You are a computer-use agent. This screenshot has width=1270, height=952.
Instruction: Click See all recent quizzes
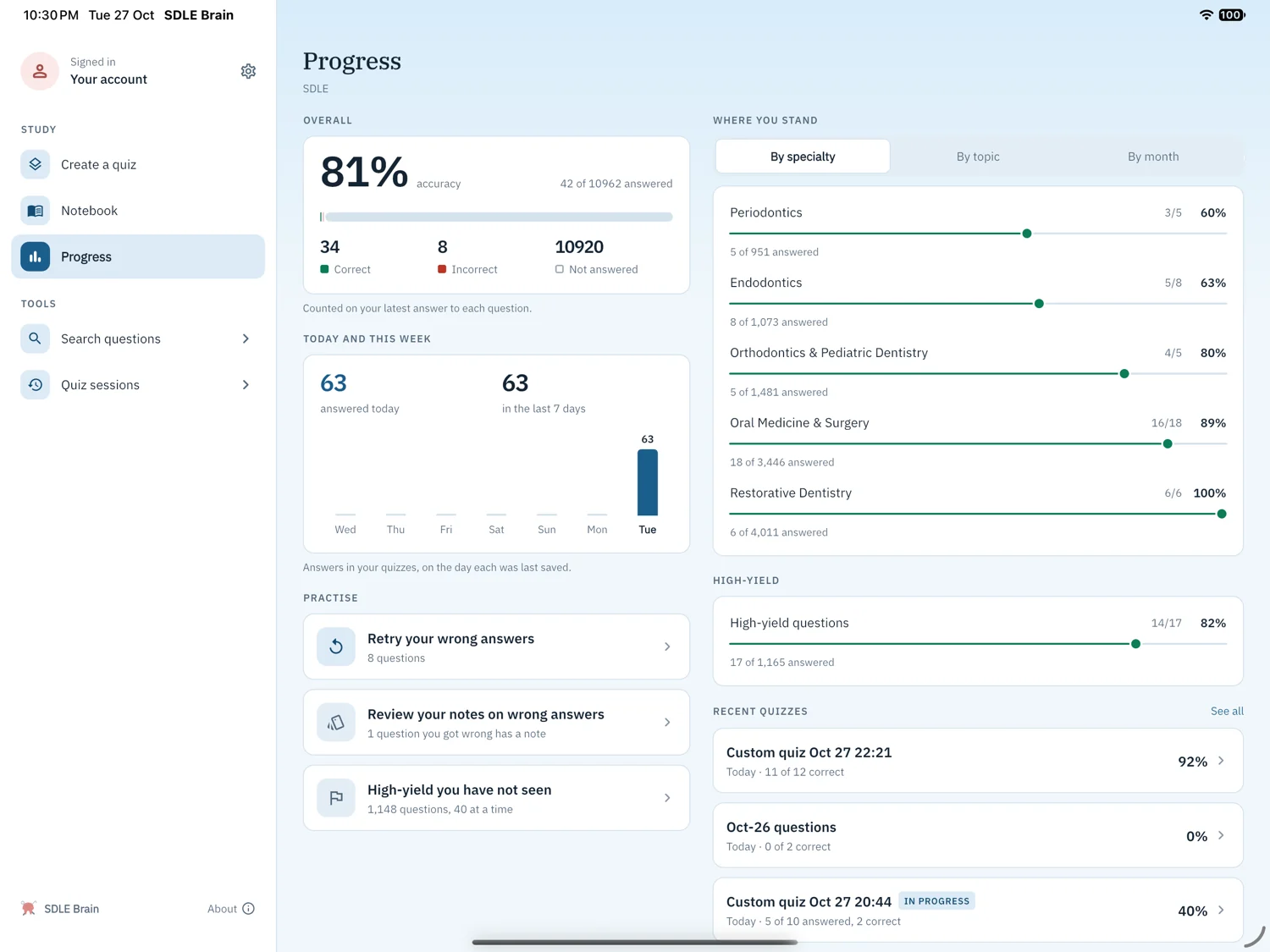(x=1227, y=711)
